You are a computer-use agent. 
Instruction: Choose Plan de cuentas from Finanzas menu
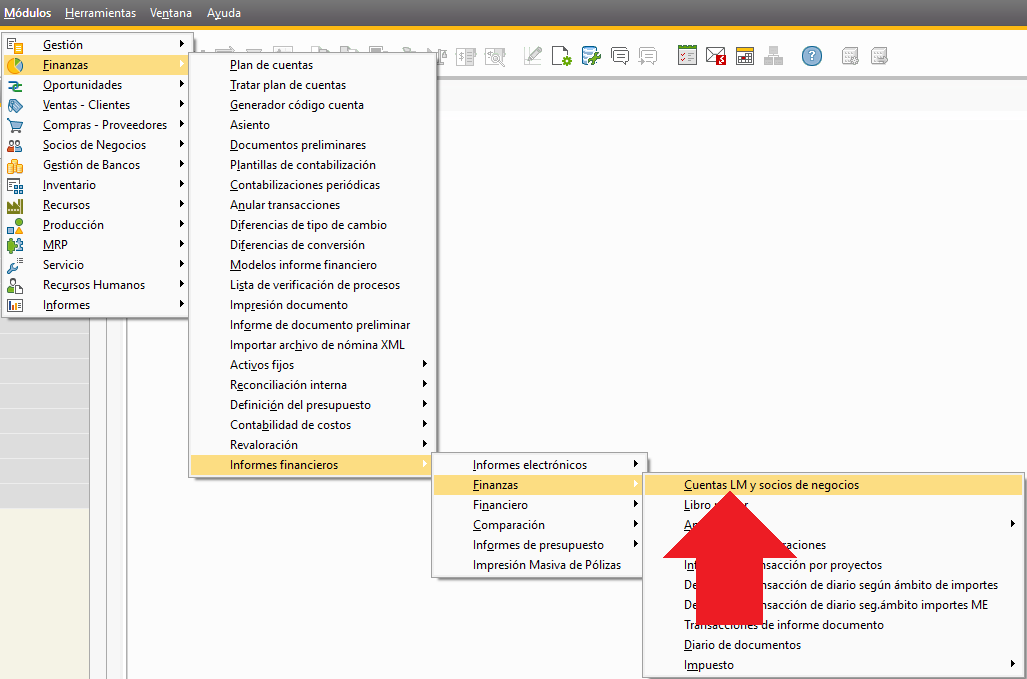[x=271, y=65]
